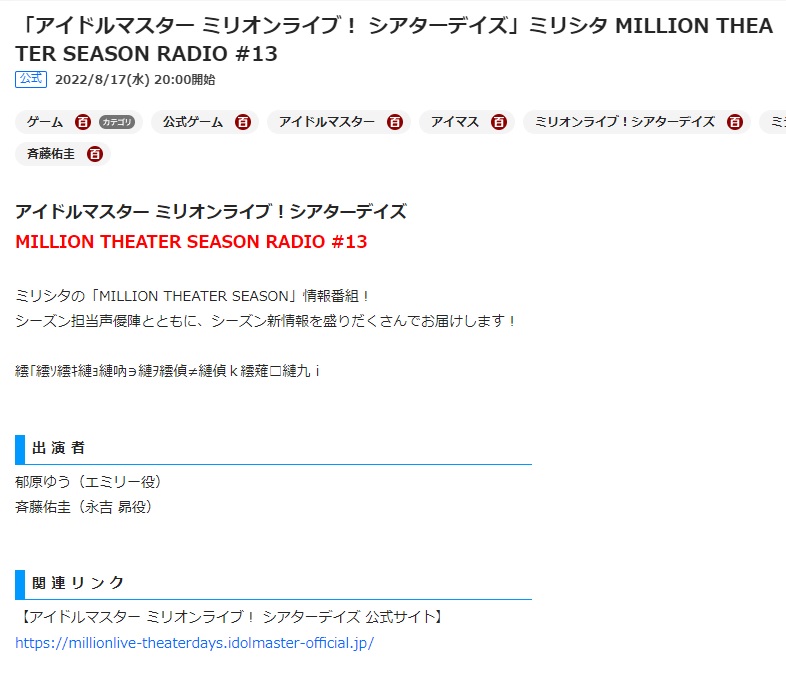Viewport: 786px width, 675px height.
Task: Select the 斉藤佑圭 tag
Action: coord(51,154)
